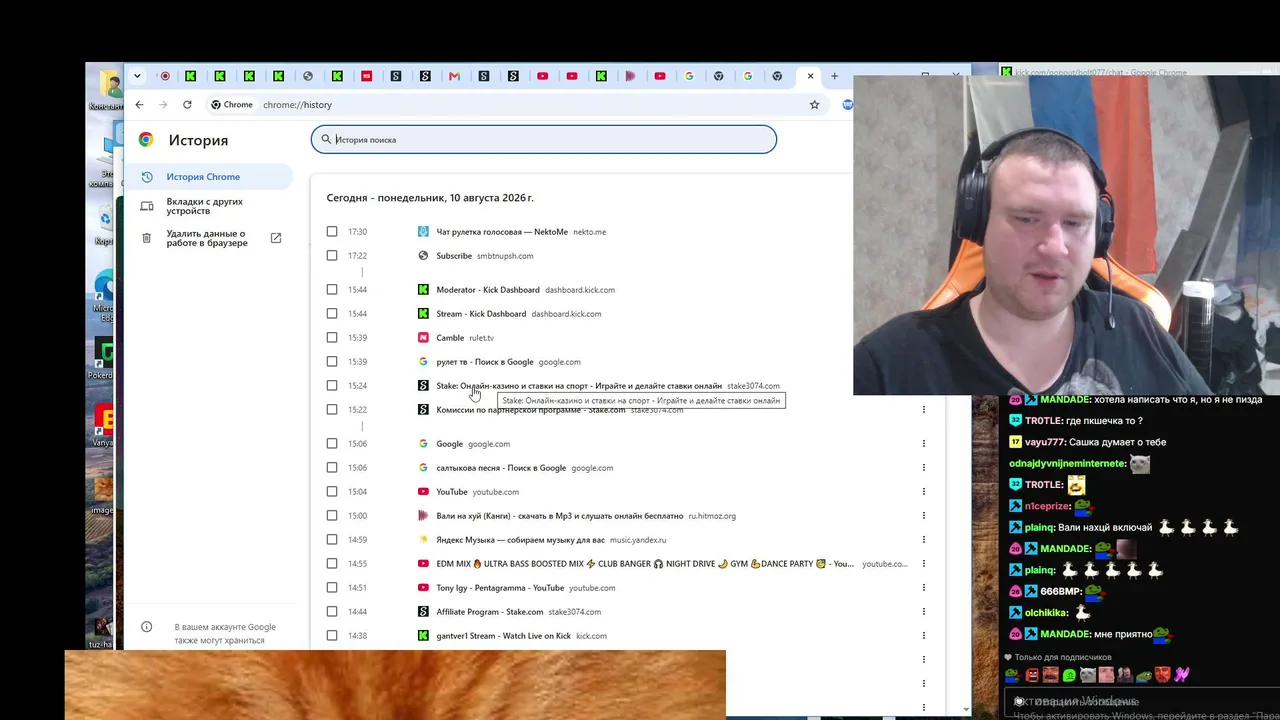Click the NektoMe favicon in the 17:30 entry

pos(423,232)
